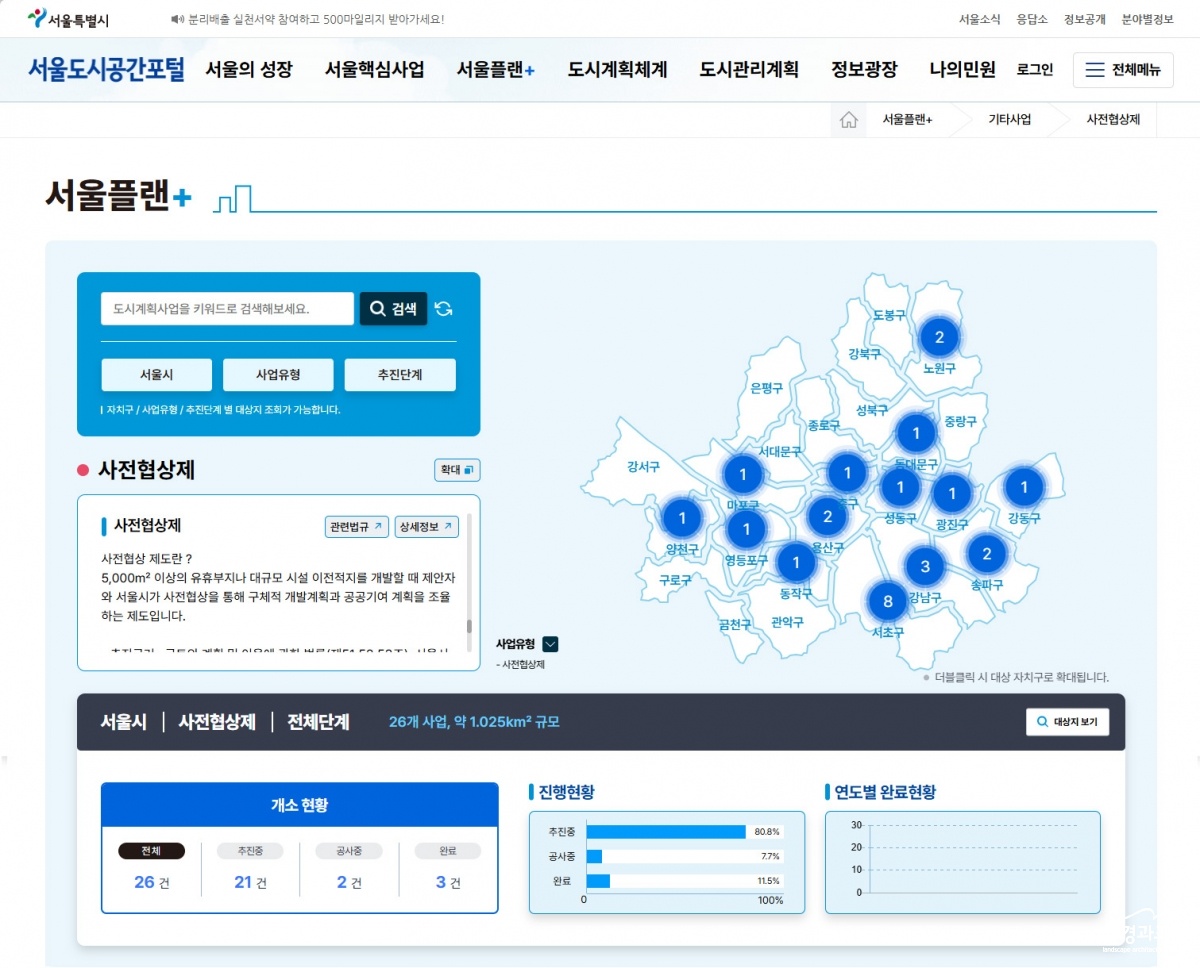
Task: Click the 공사중 7.7% progress bar
Action: pos(594,857)
